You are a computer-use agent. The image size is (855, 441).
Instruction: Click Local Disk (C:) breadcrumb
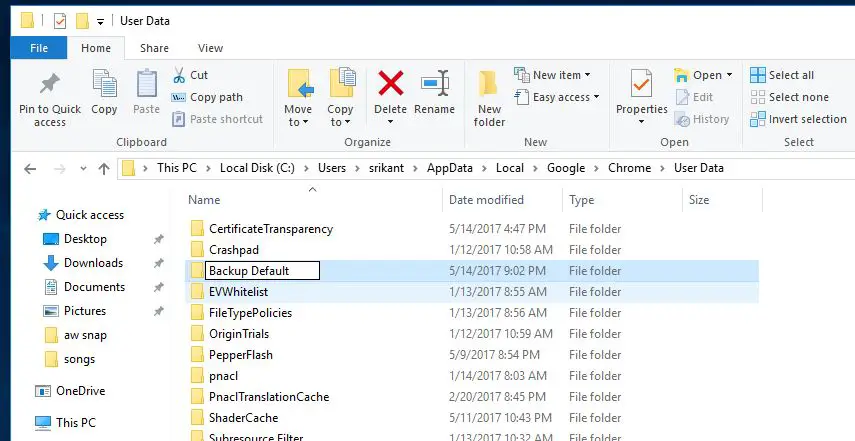[257, 168]
